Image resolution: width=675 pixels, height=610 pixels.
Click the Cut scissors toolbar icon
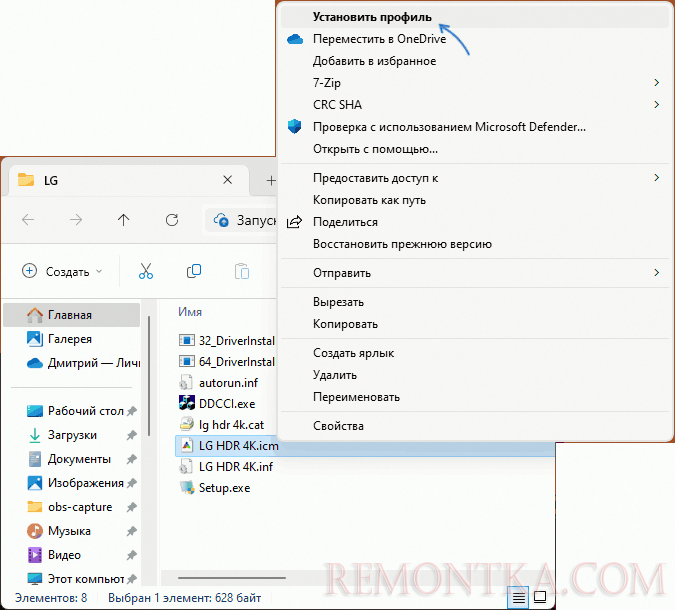[x=146, y=272]
